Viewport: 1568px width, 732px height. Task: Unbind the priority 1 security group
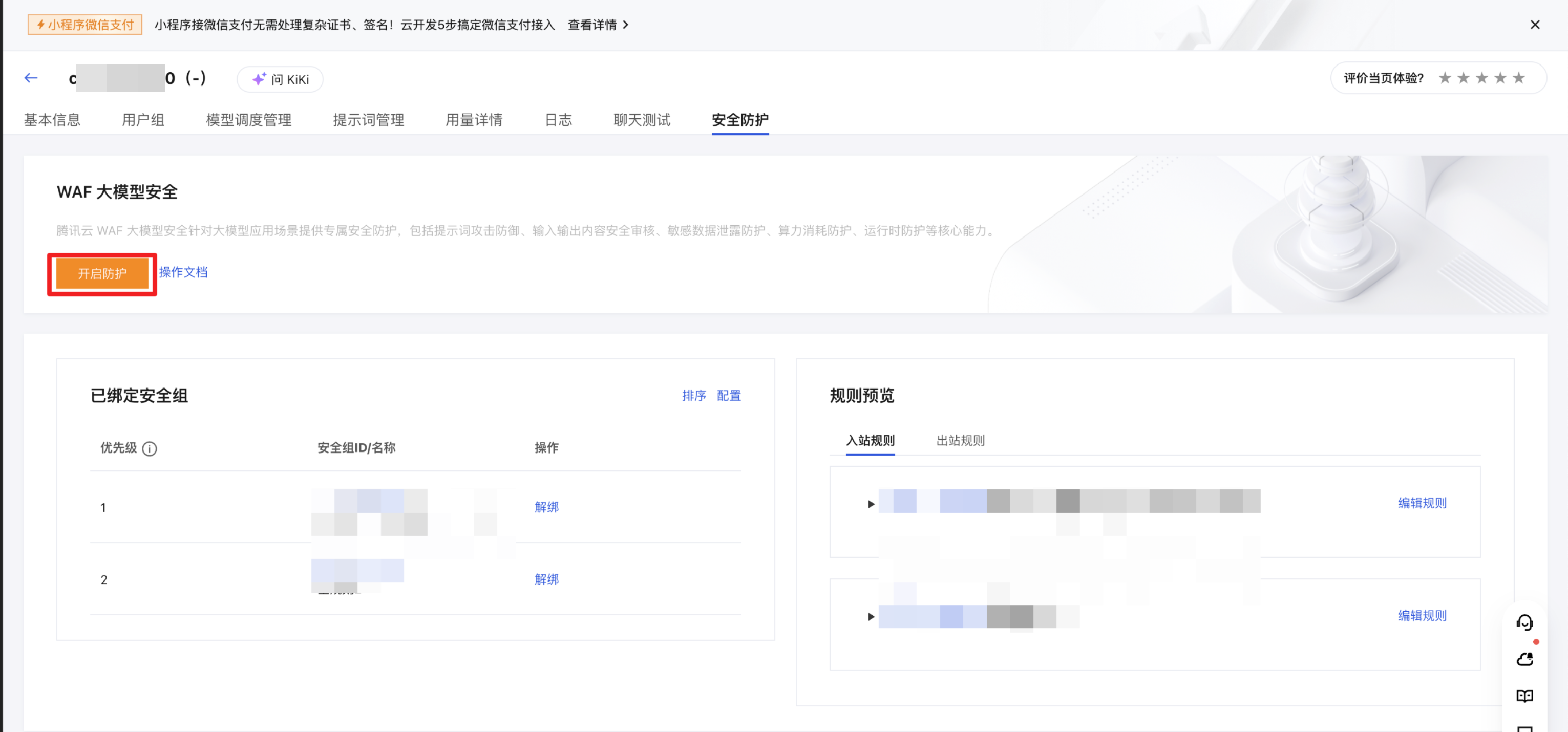click(x=546, y=507)
